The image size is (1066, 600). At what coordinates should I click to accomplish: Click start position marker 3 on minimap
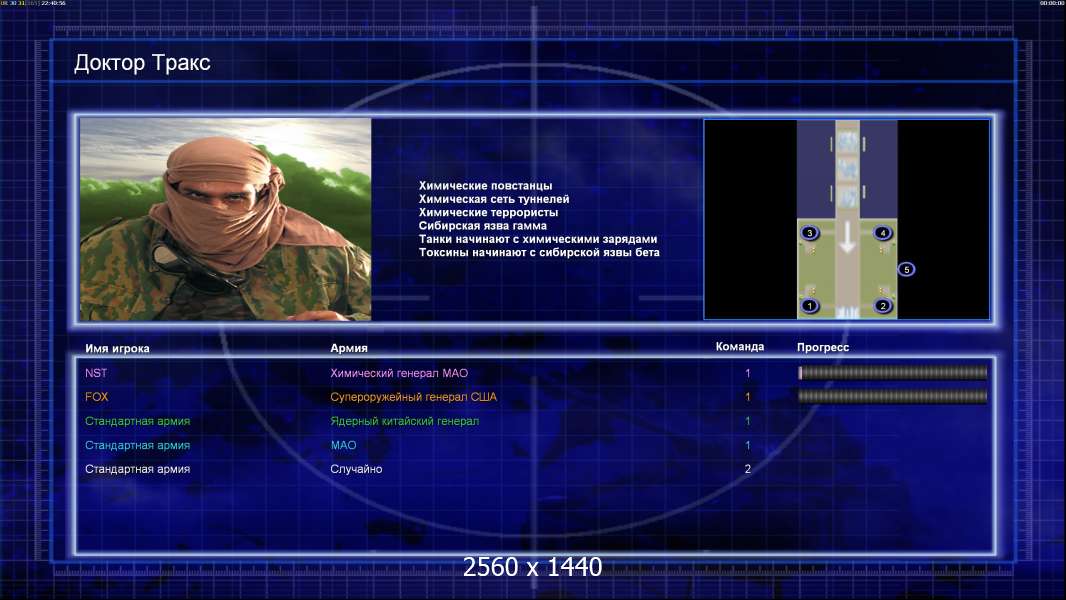809,232
